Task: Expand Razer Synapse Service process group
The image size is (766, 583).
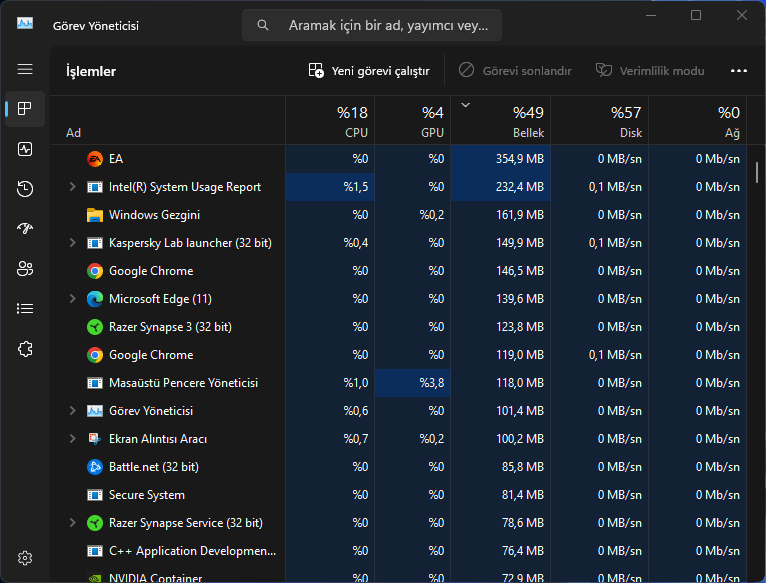Action: (x=72, y=523)
